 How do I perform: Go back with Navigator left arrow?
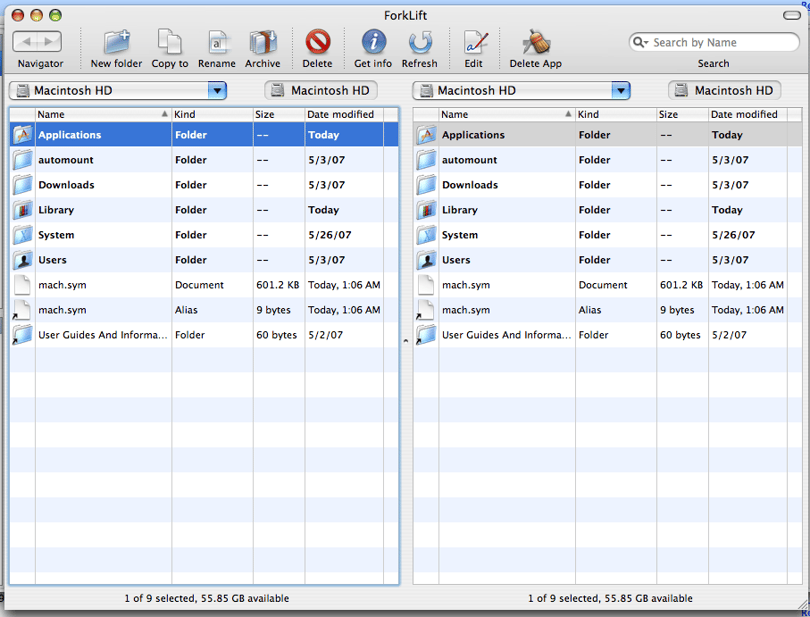pos(26,42)
